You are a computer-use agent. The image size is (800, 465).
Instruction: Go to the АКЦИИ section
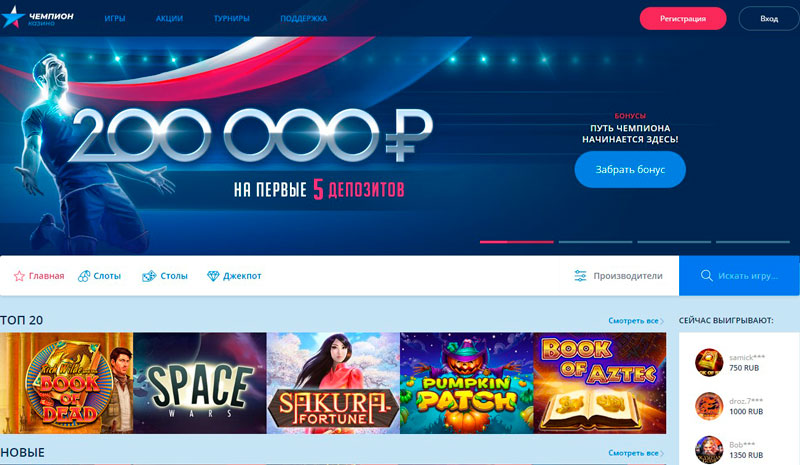(169, 18)
